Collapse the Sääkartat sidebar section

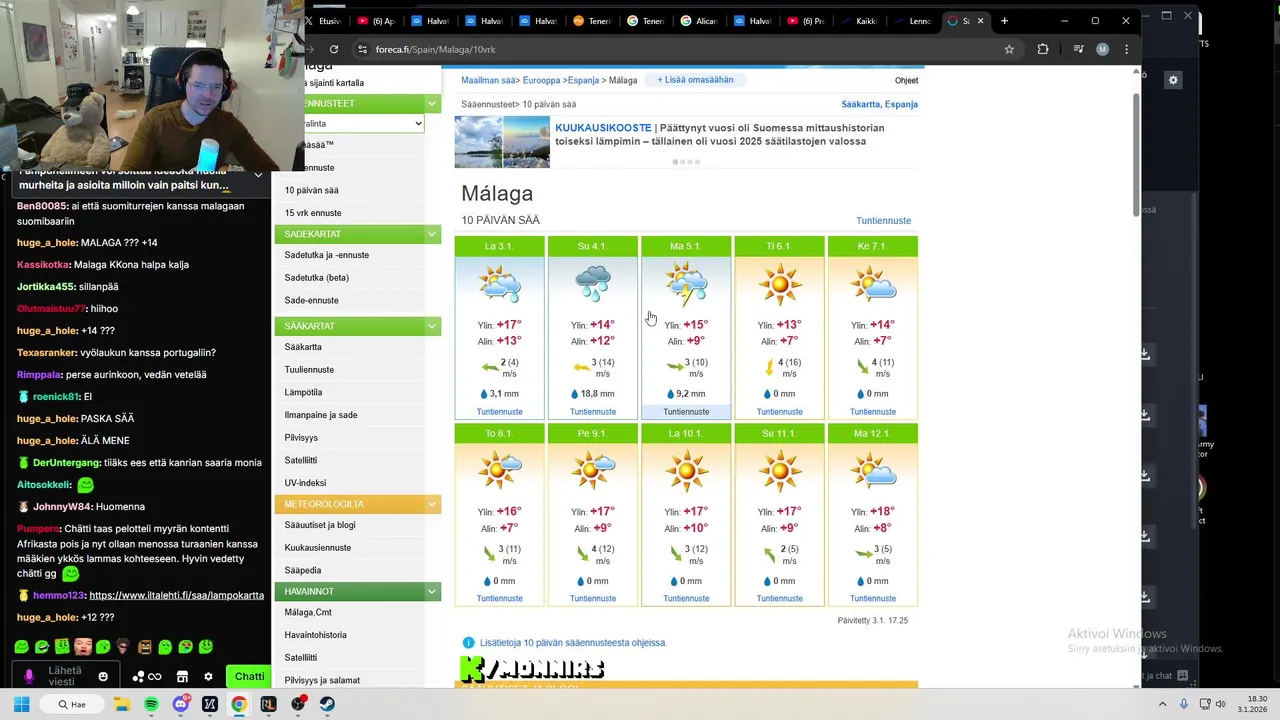432,326
